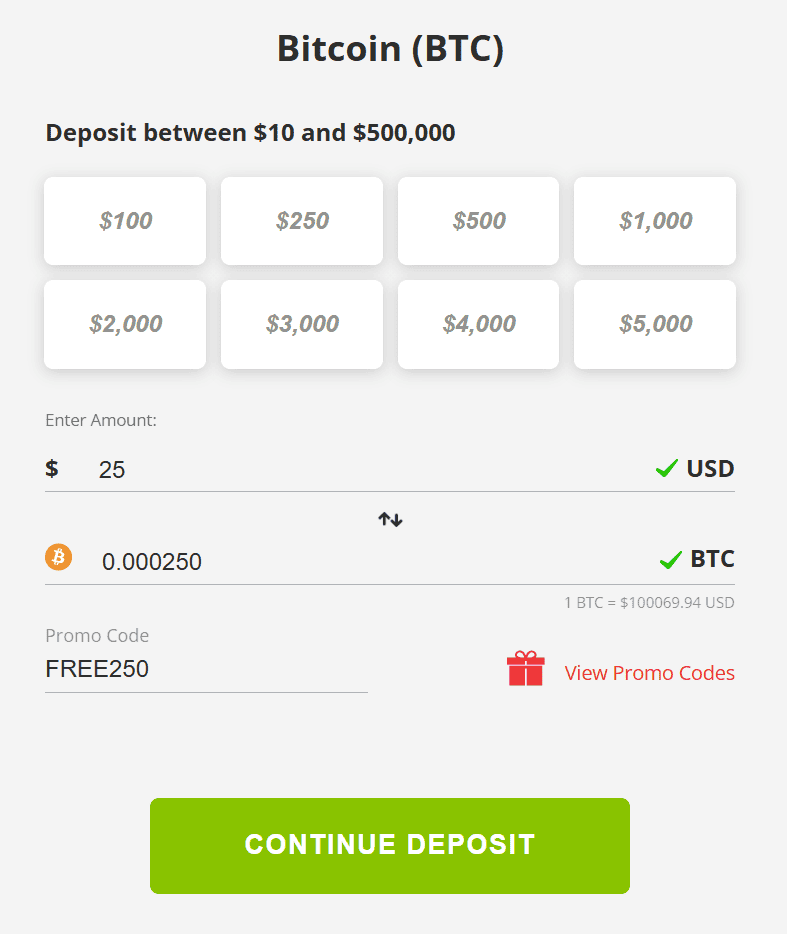Select the $1,000 preset amount
Image resolution: width=787 pixels, height=934 pixels.
click(x=654, y=221)
